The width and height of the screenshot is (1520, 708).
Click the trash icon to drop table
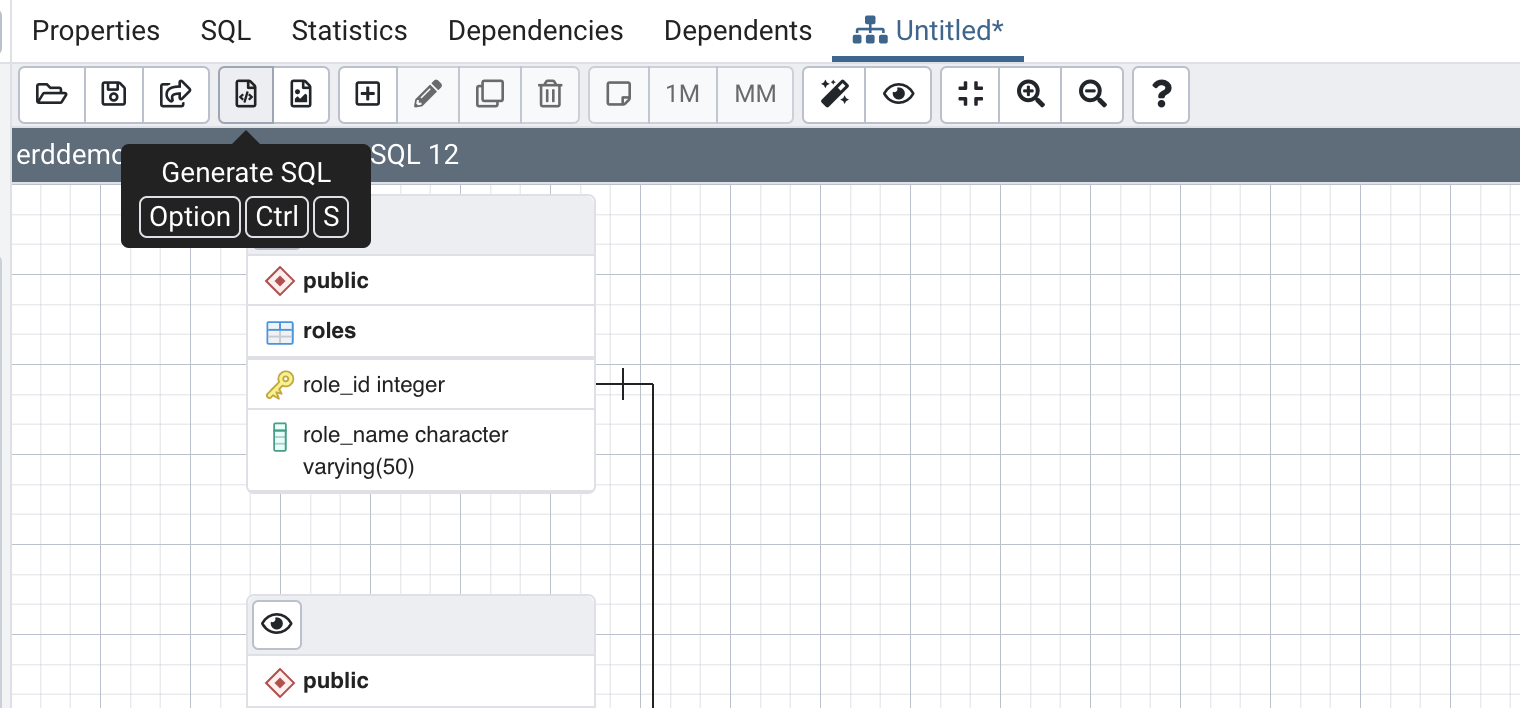coord(549,95)
